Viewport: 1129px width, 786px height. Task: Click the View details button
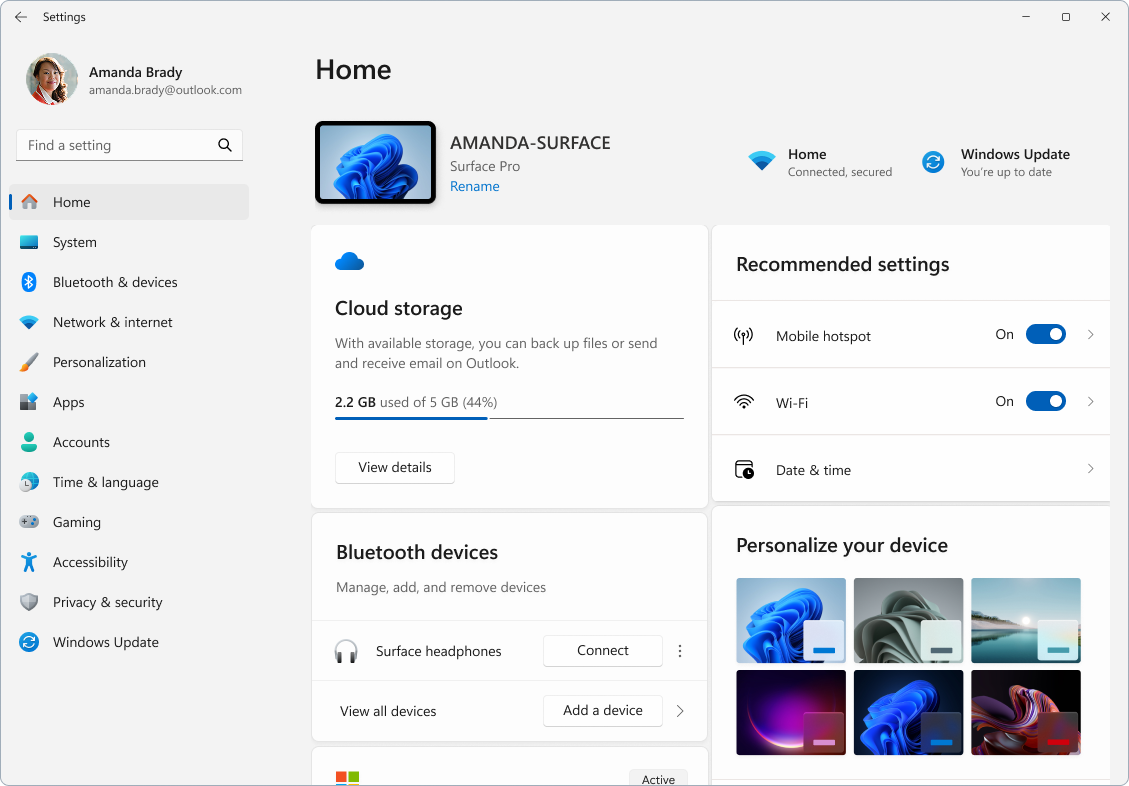tap(395, 468)
